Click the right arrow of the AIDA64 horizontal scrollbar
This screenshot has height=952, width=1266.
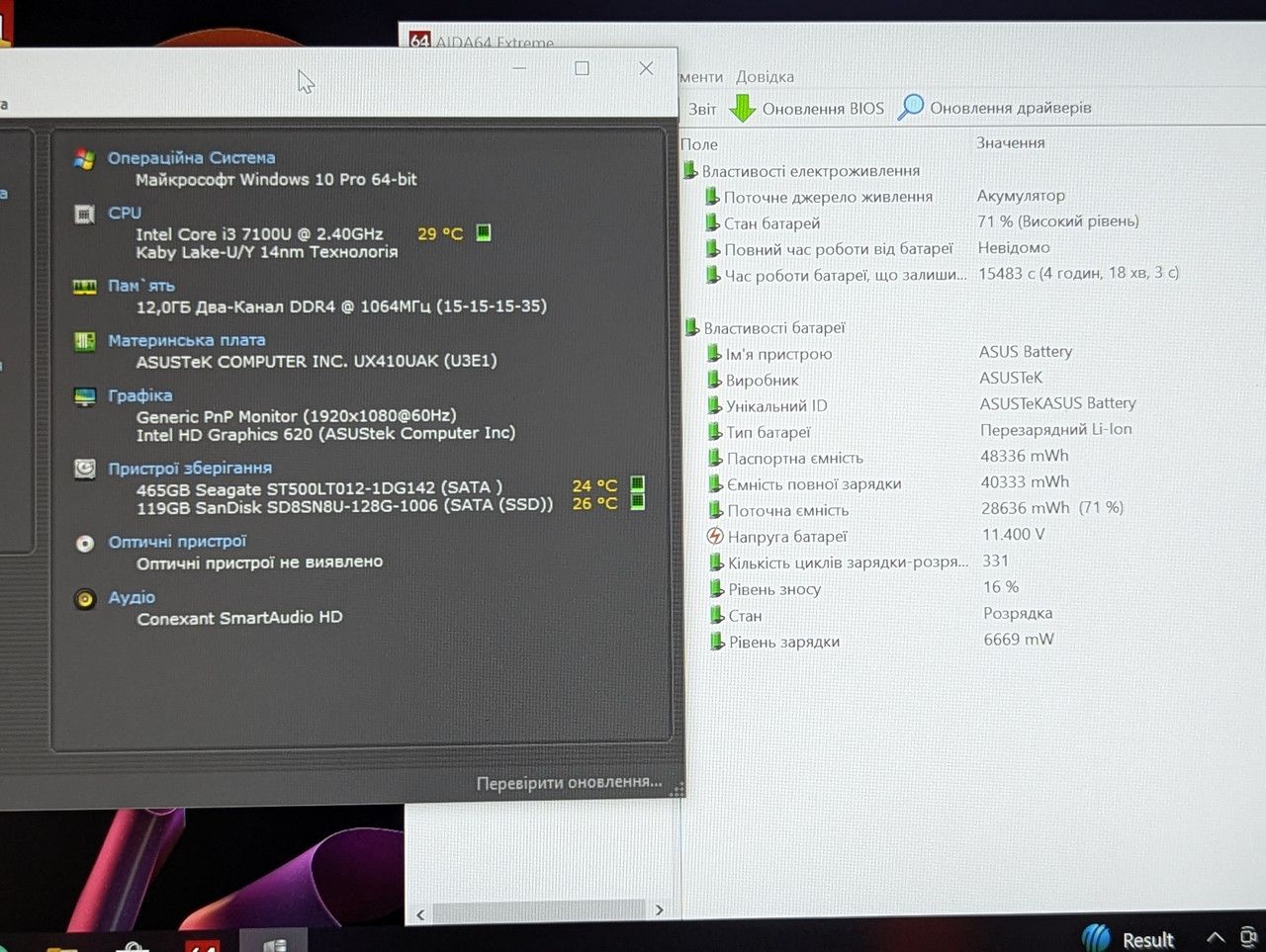[x=660, y=910]
